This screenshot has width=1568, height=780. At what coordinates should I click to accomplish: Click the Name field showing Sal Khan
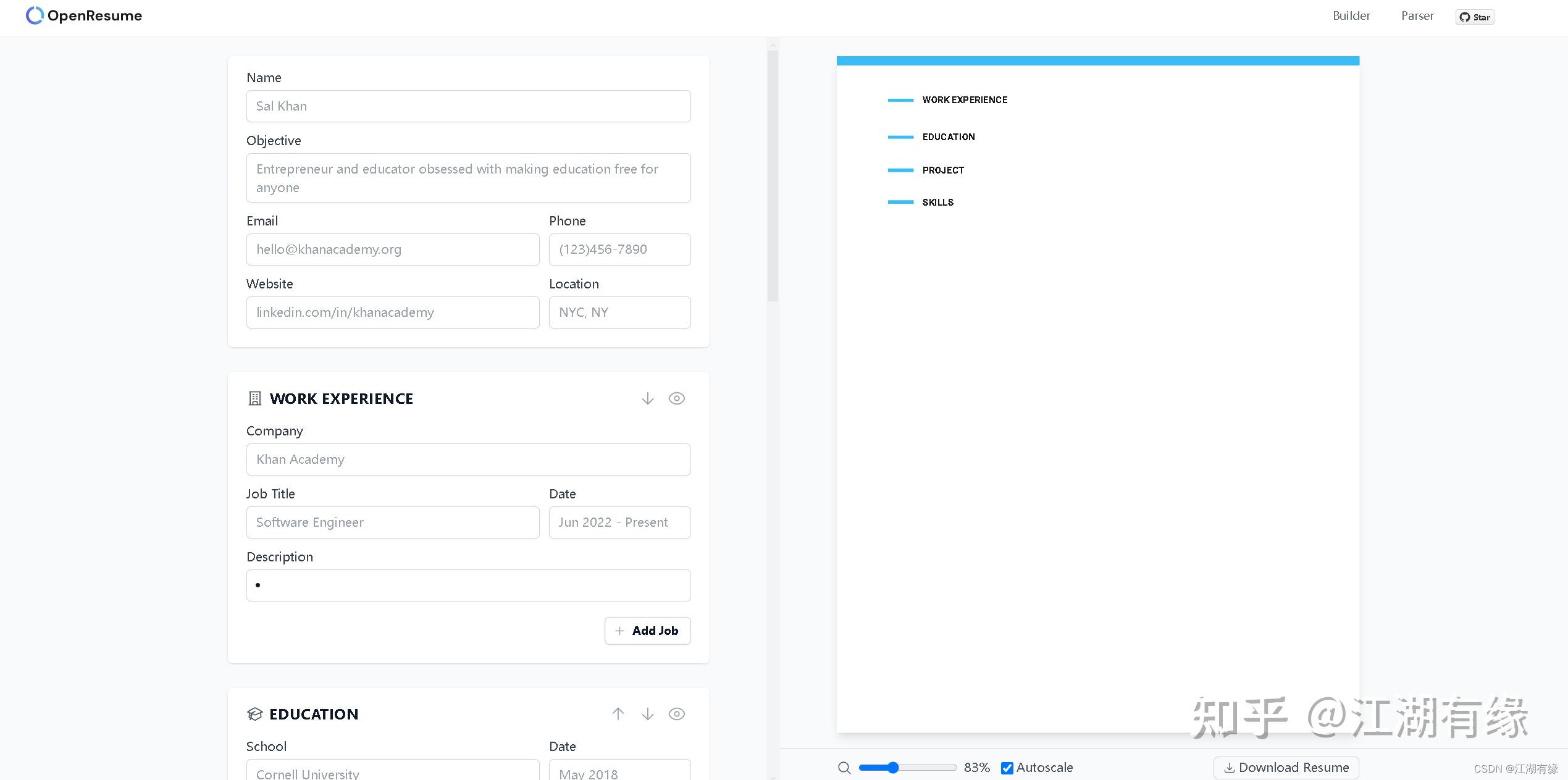(x=468, y=106)
